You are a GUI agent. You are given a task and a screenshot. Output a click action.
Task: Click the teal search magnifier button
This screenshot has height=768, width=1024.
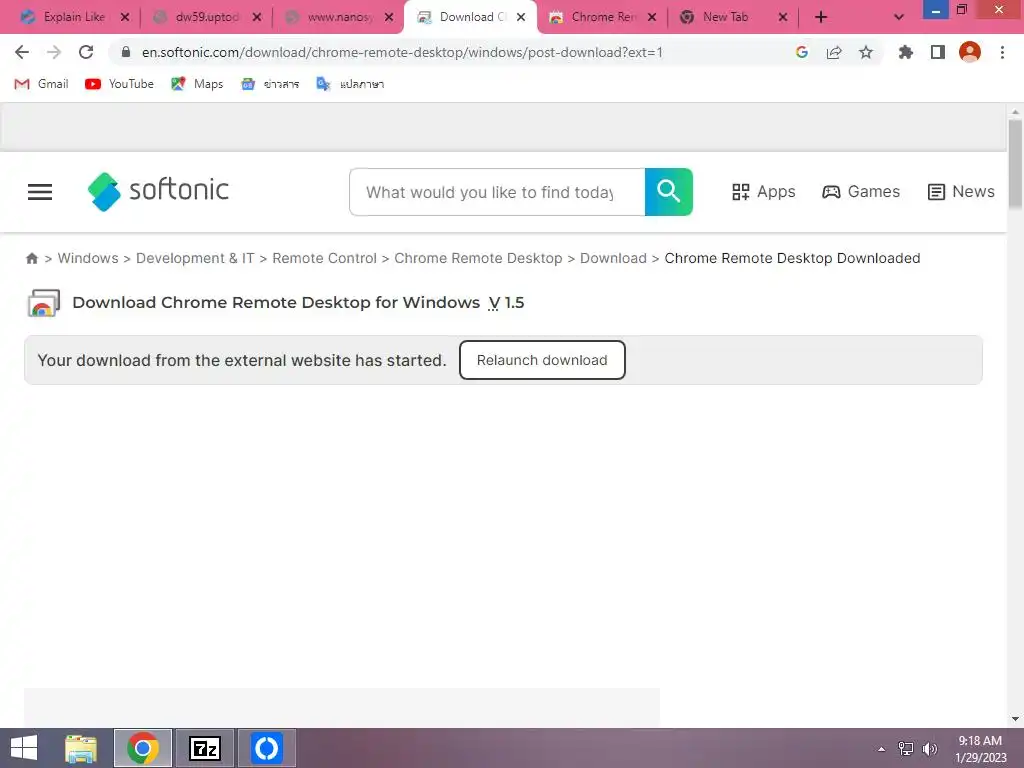(669, 192)
